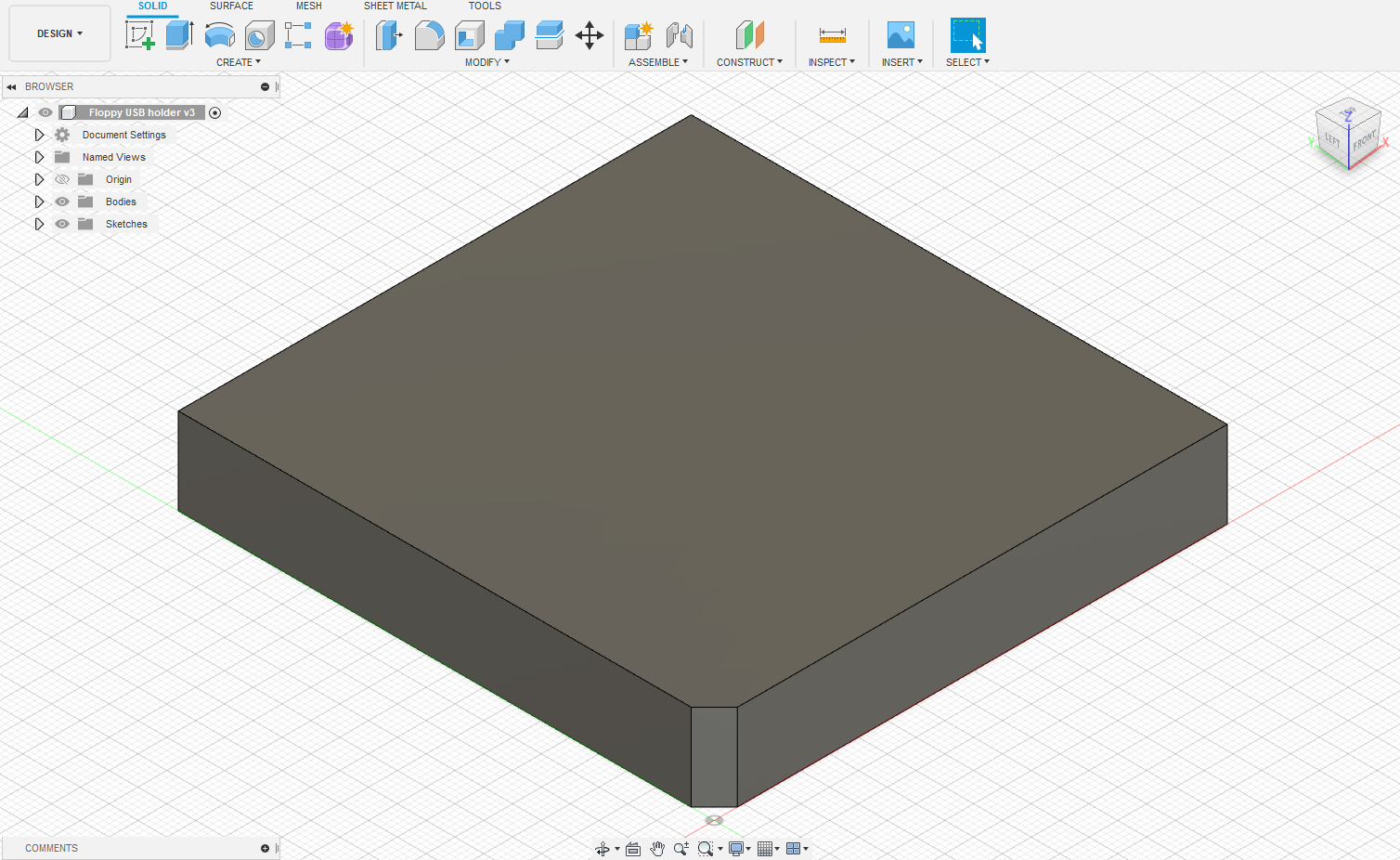Click the Zoom Window icon

706,849
